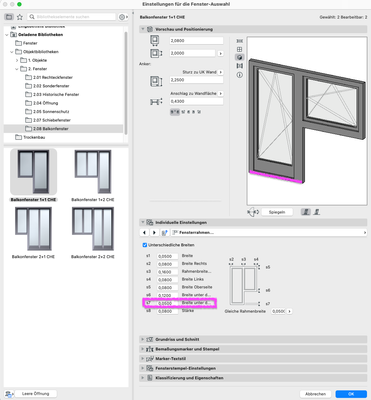Click the library search field

[71, 17]
